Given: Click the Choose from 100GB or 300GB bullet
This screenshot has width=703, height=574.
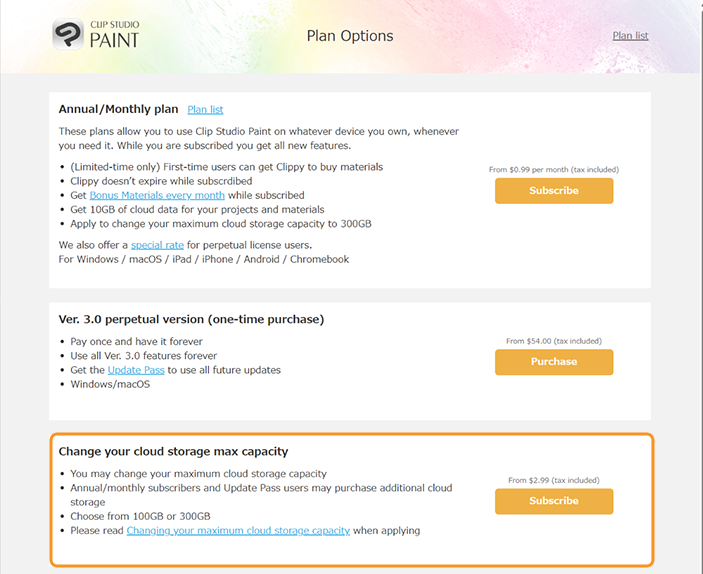Looking at the screenshot, I should [x=140, y=516].
